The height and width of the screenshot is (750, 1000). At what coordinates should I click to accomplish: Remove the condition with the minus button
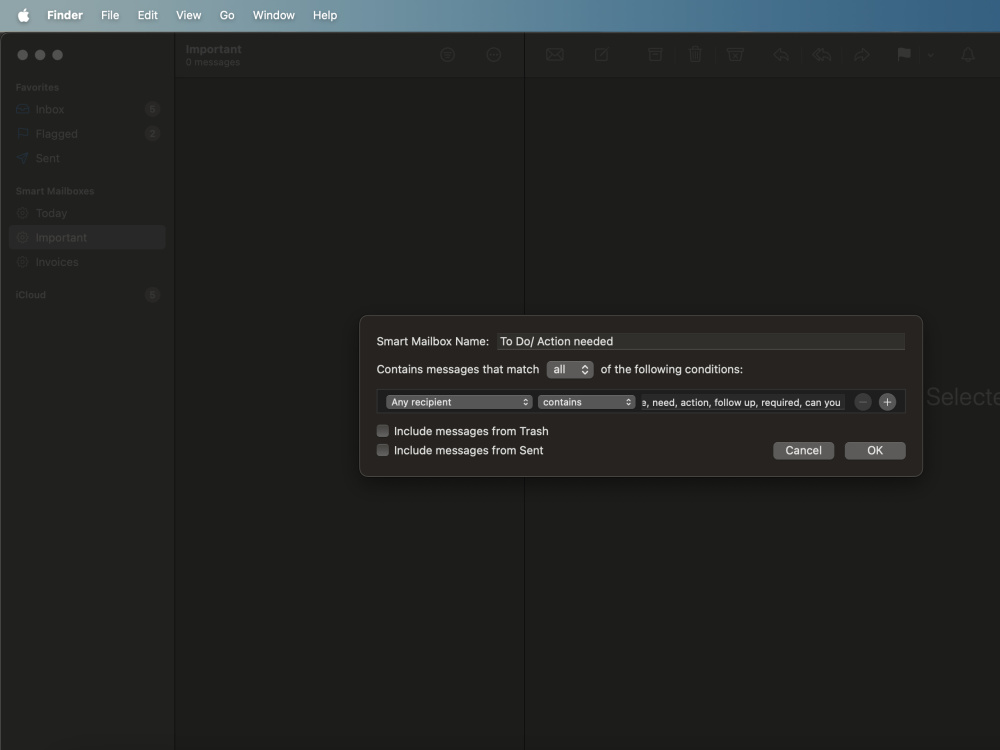pos(862,402)
